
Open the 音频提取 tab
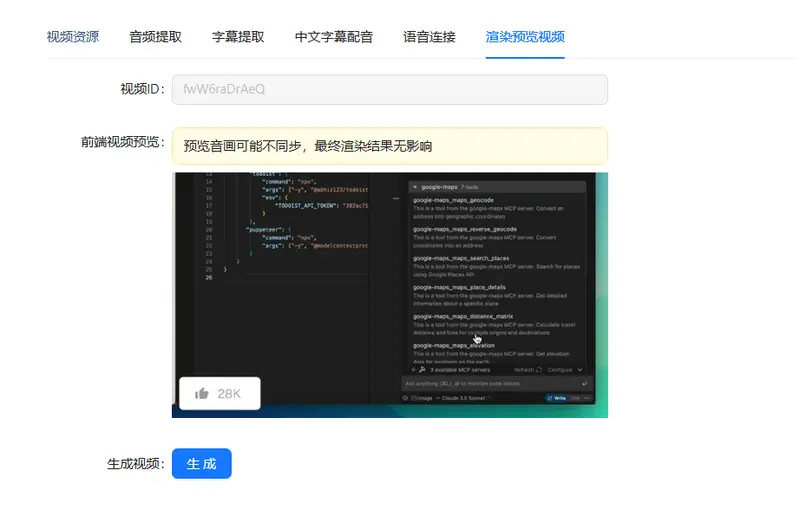pyautogui.click(x=155, y=37)
